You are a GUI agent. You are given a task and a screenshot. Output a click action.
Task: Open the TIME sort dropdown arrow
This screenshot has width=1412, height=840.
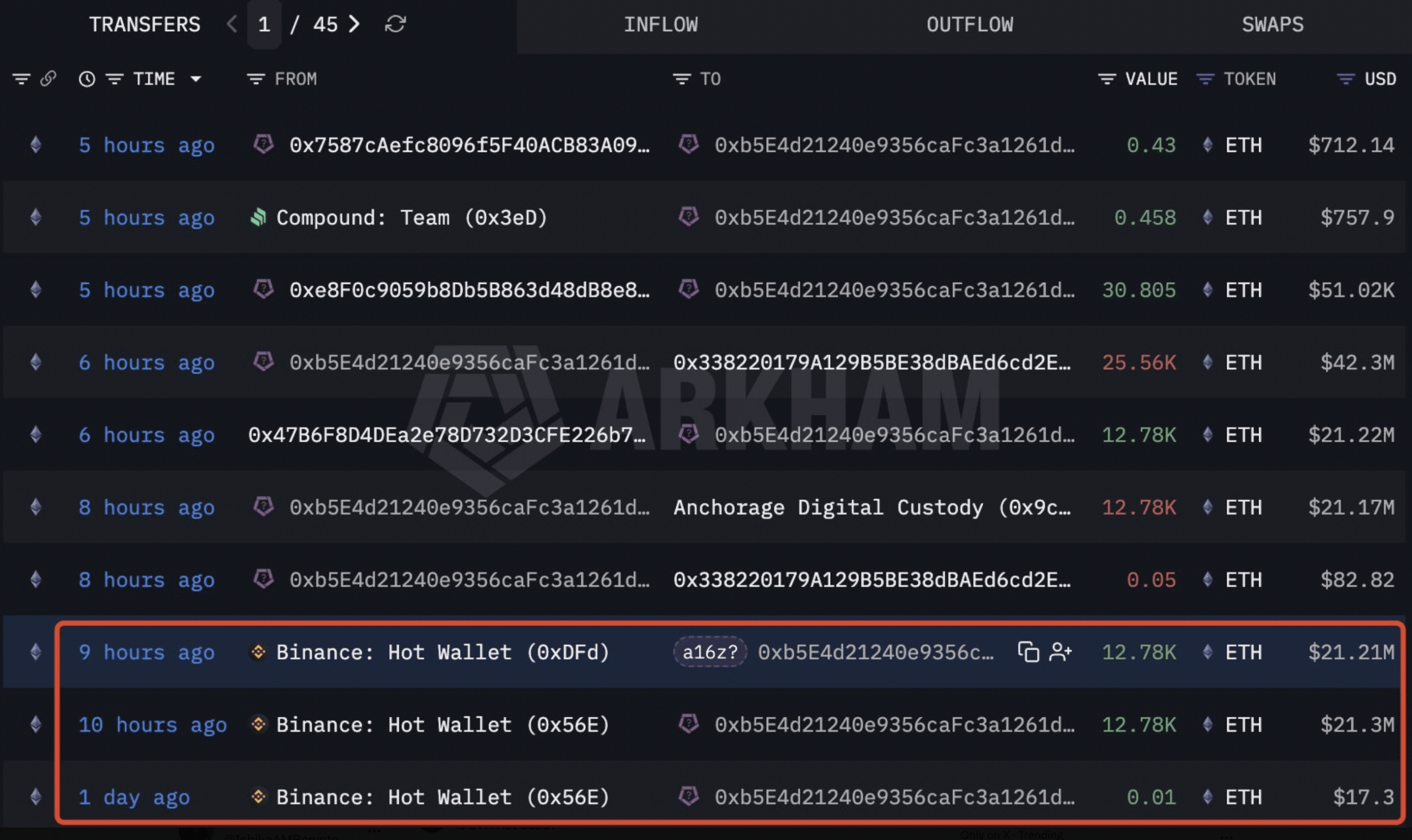[x=196, y=79]
